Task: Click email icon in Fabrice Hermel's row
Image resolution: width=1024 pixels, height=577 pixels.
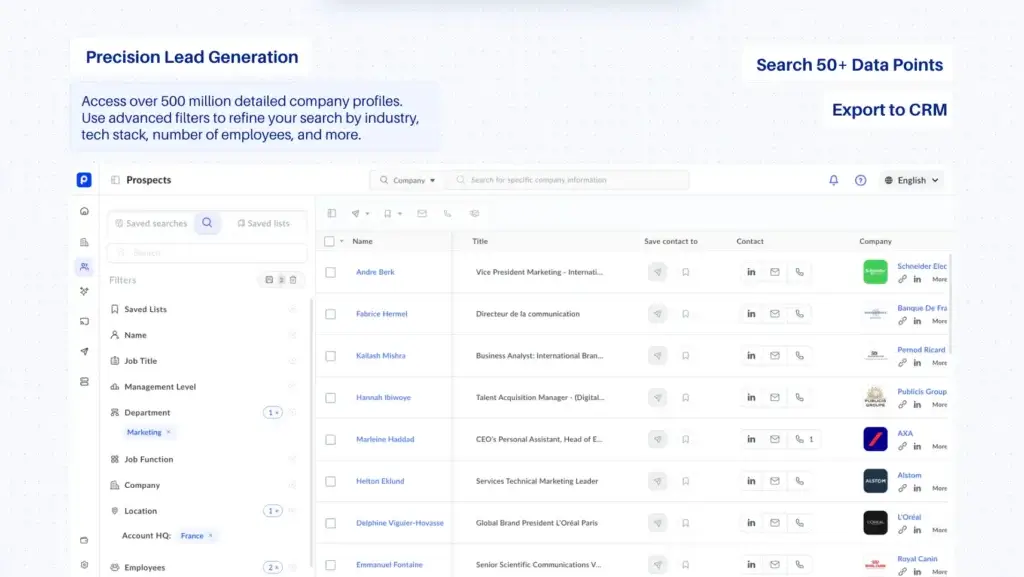Action: point(775,314)
